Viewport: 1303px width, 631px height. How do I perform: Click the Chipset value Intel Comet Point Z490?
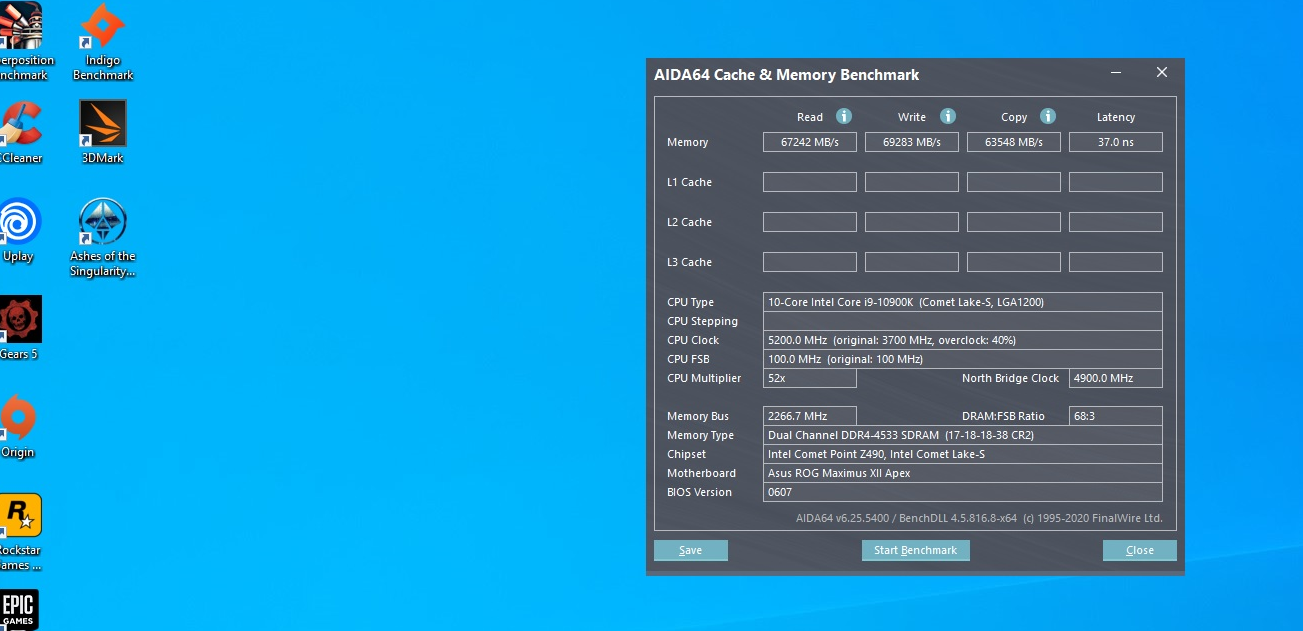pos(963,454)
